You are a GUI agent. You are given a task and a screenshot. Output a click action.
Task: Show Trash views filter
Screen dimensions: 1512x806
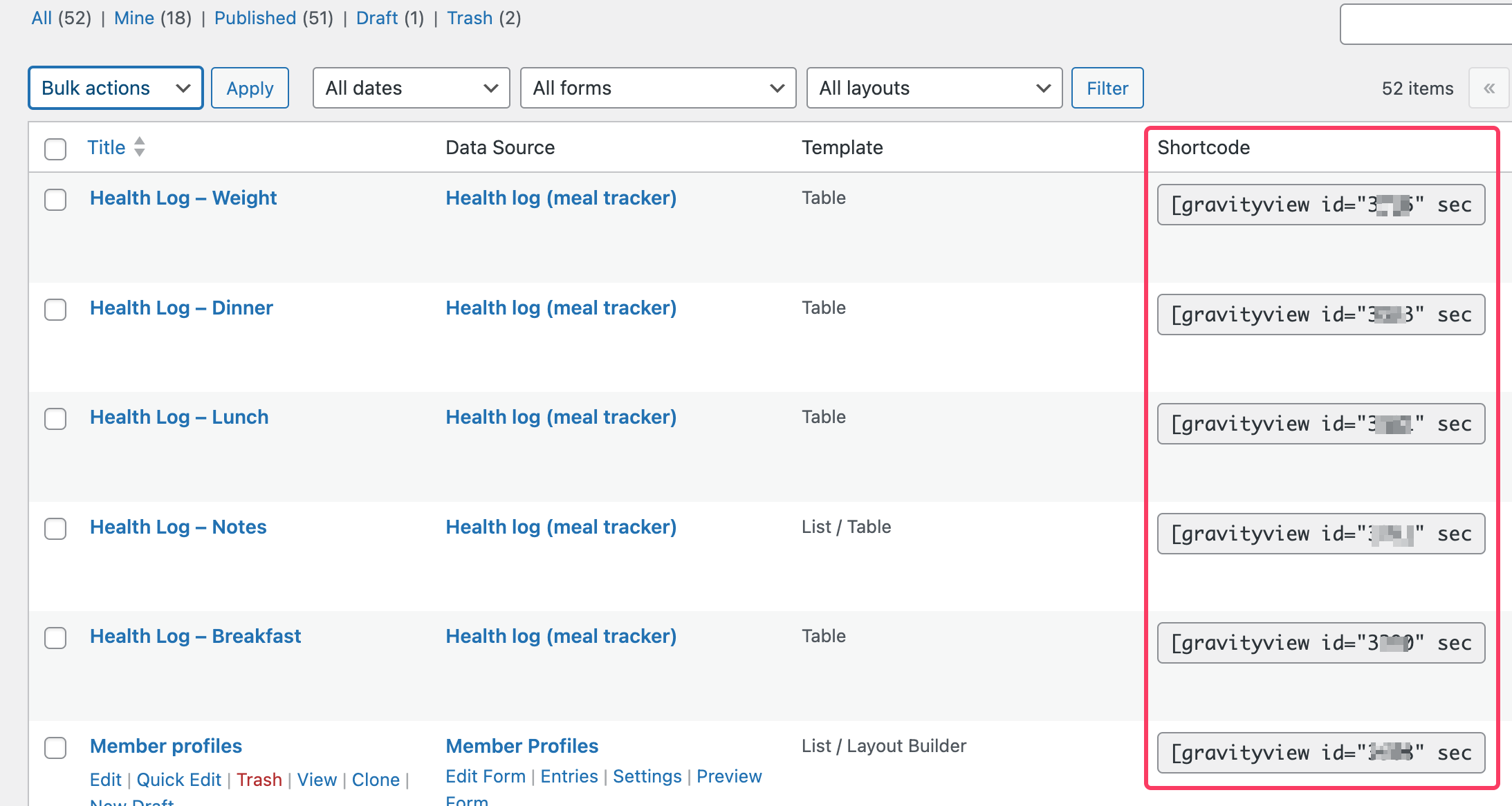[470, 18]
